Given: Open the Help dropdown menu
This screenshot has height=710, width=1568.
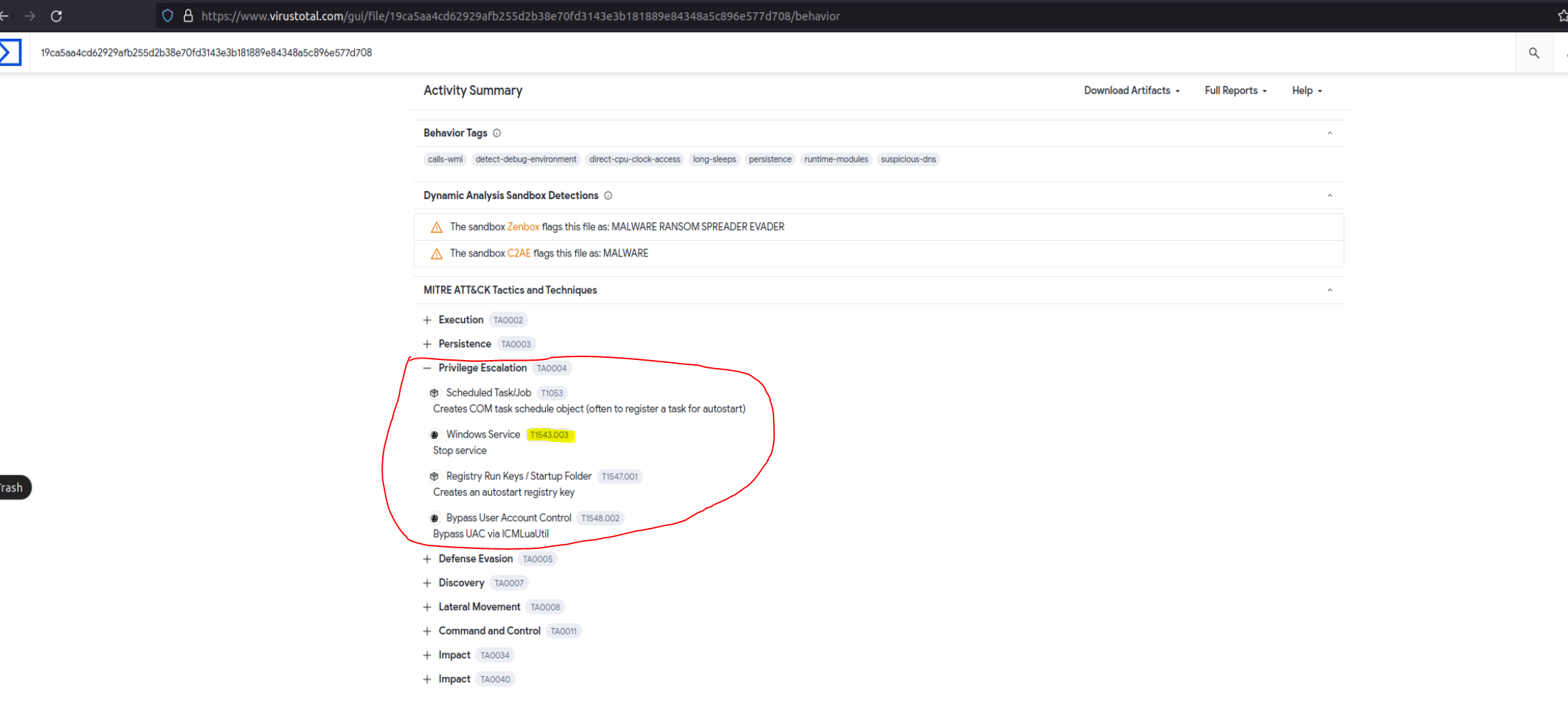Looking at the screenshot, I should (x=1307, y=91).
